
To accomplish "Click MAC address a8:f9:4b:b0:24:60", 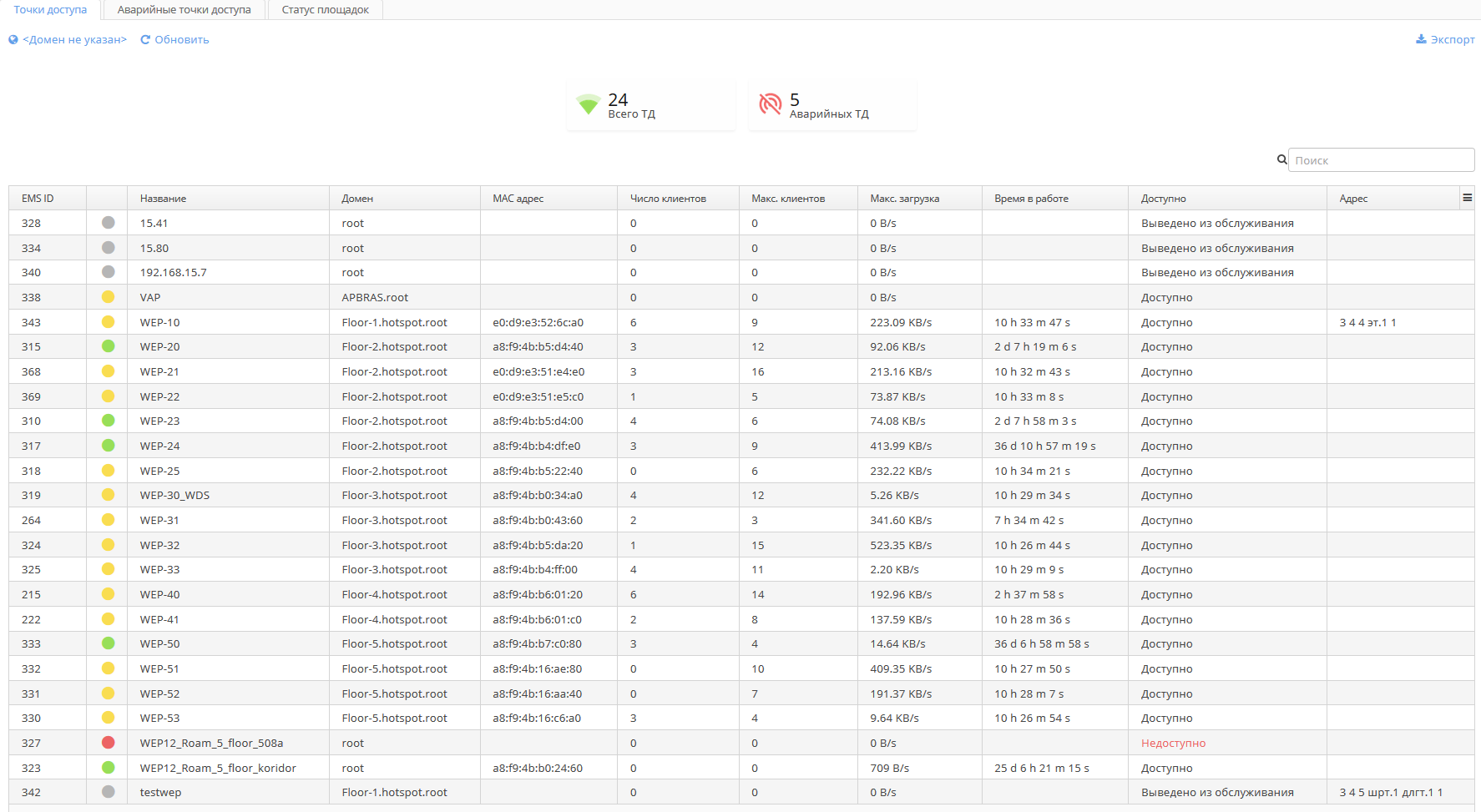I will [x=538, y=768].
